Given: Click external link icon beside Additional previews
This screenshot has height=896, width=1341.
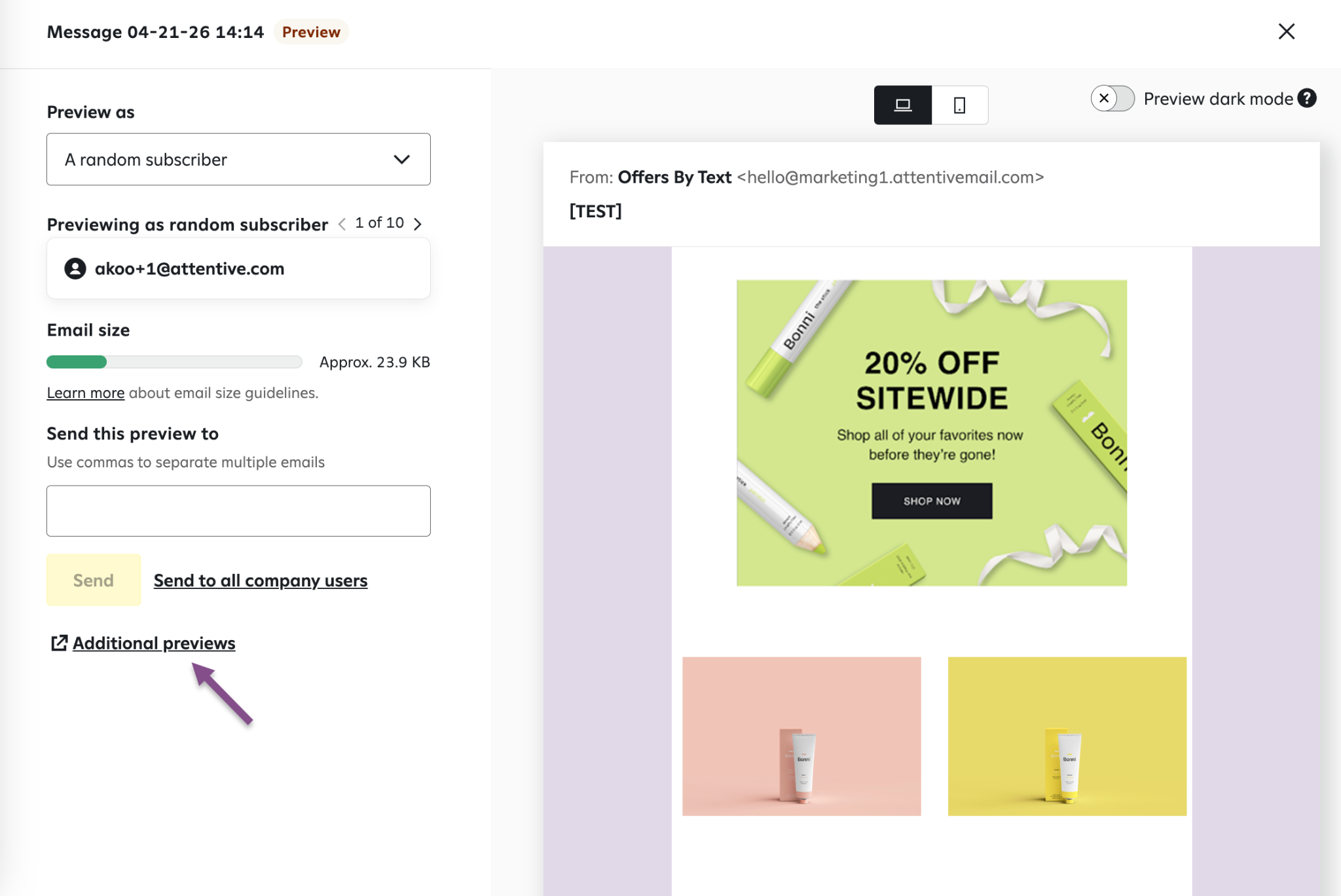Looking at the screenshot, I should 59,643.
